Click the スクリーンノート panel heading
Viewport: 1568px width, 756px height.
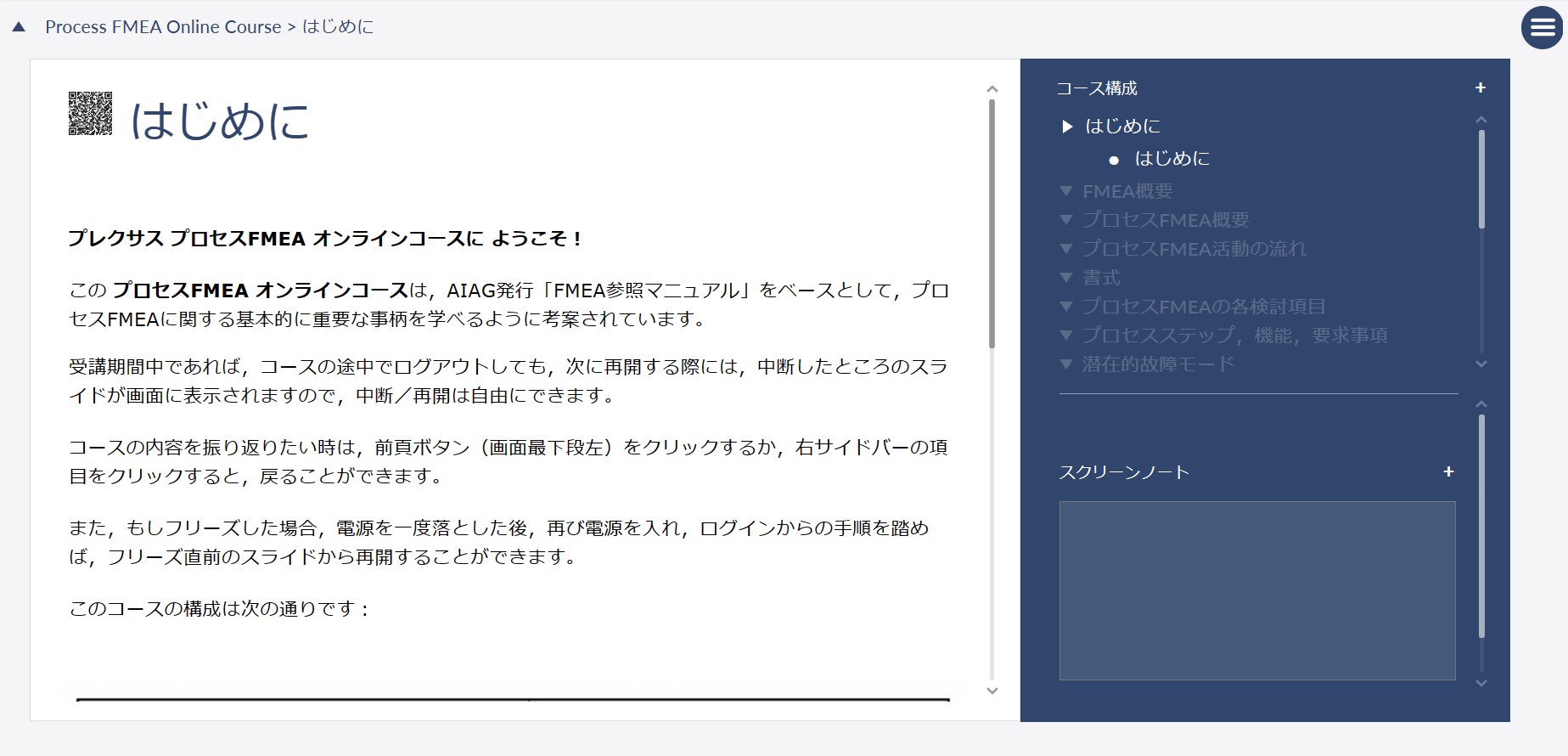(x=1124, y=472)
